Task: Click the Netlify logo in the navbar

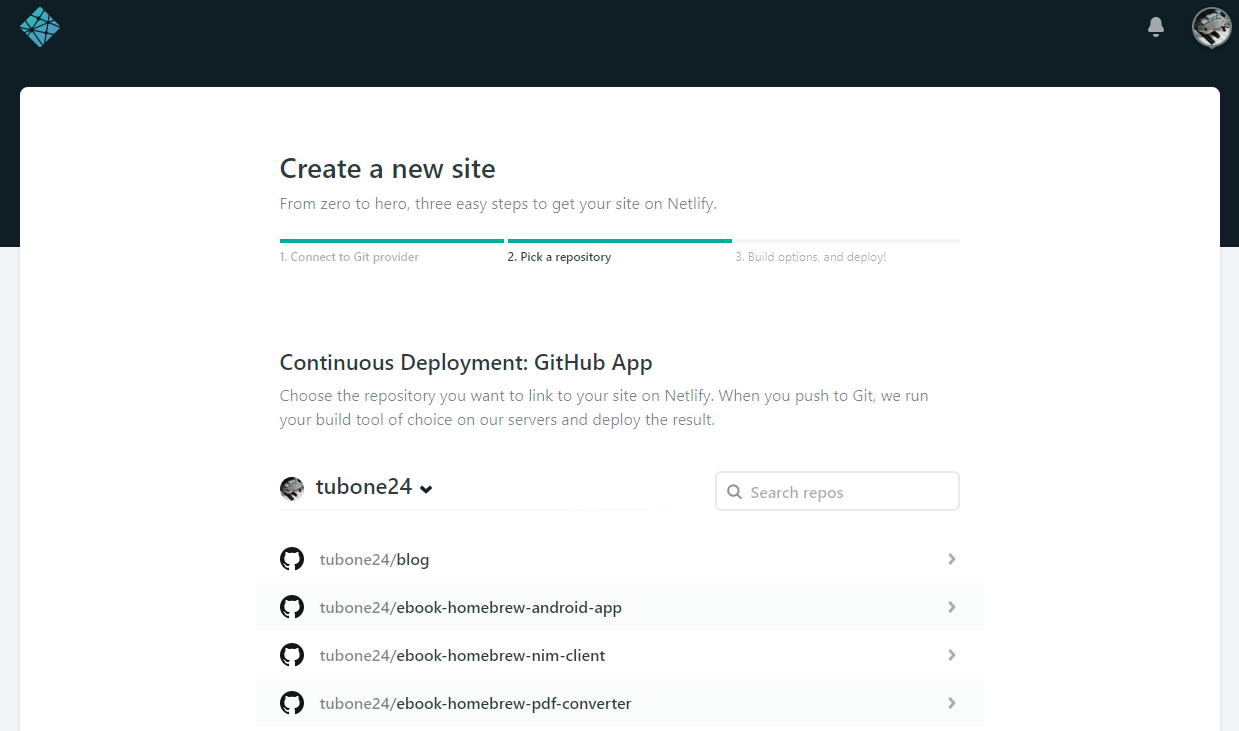Action: [x=39, y=27]
